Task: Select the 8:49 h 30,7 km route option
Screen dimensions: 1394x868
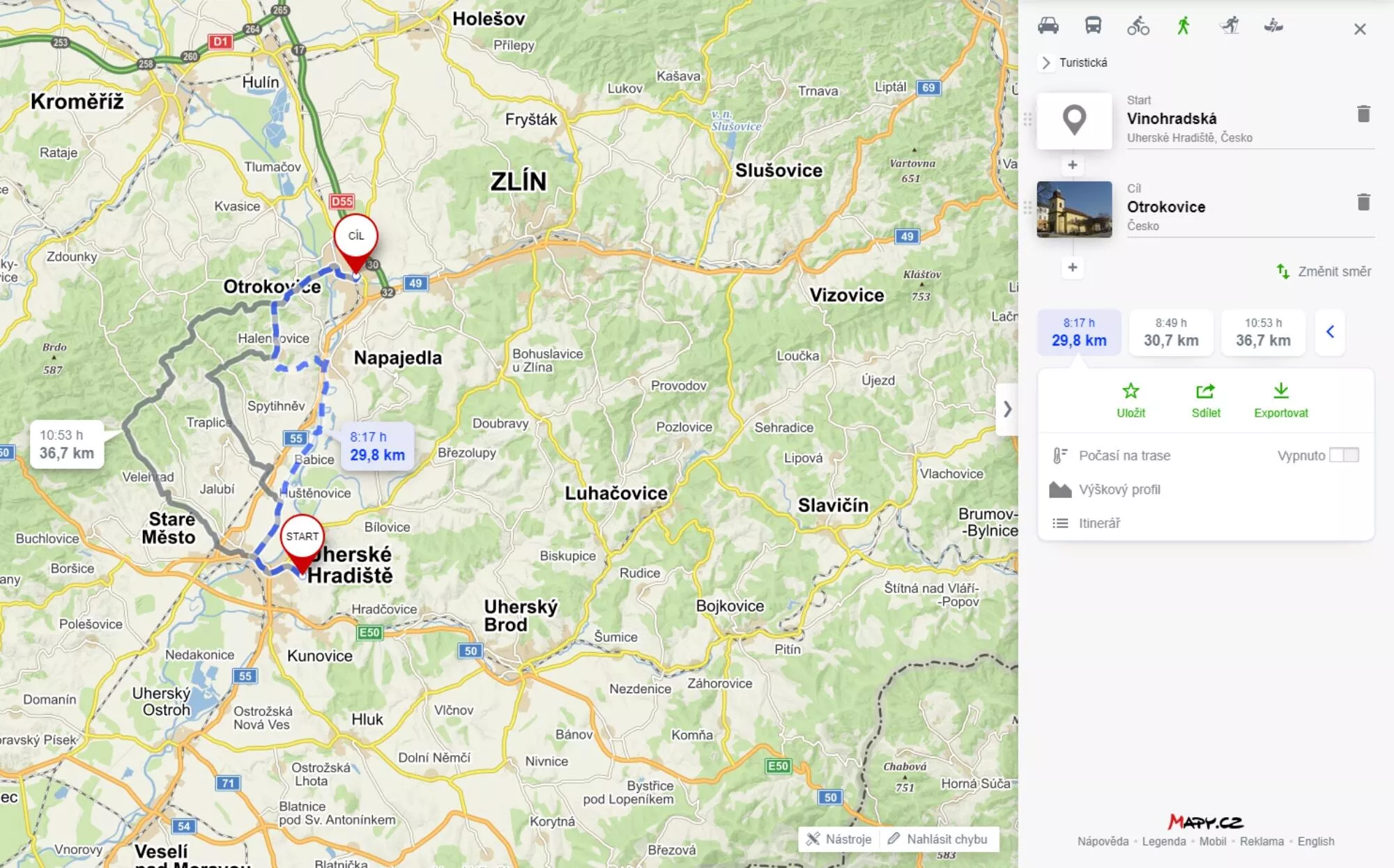Action: pos(1171,332)
